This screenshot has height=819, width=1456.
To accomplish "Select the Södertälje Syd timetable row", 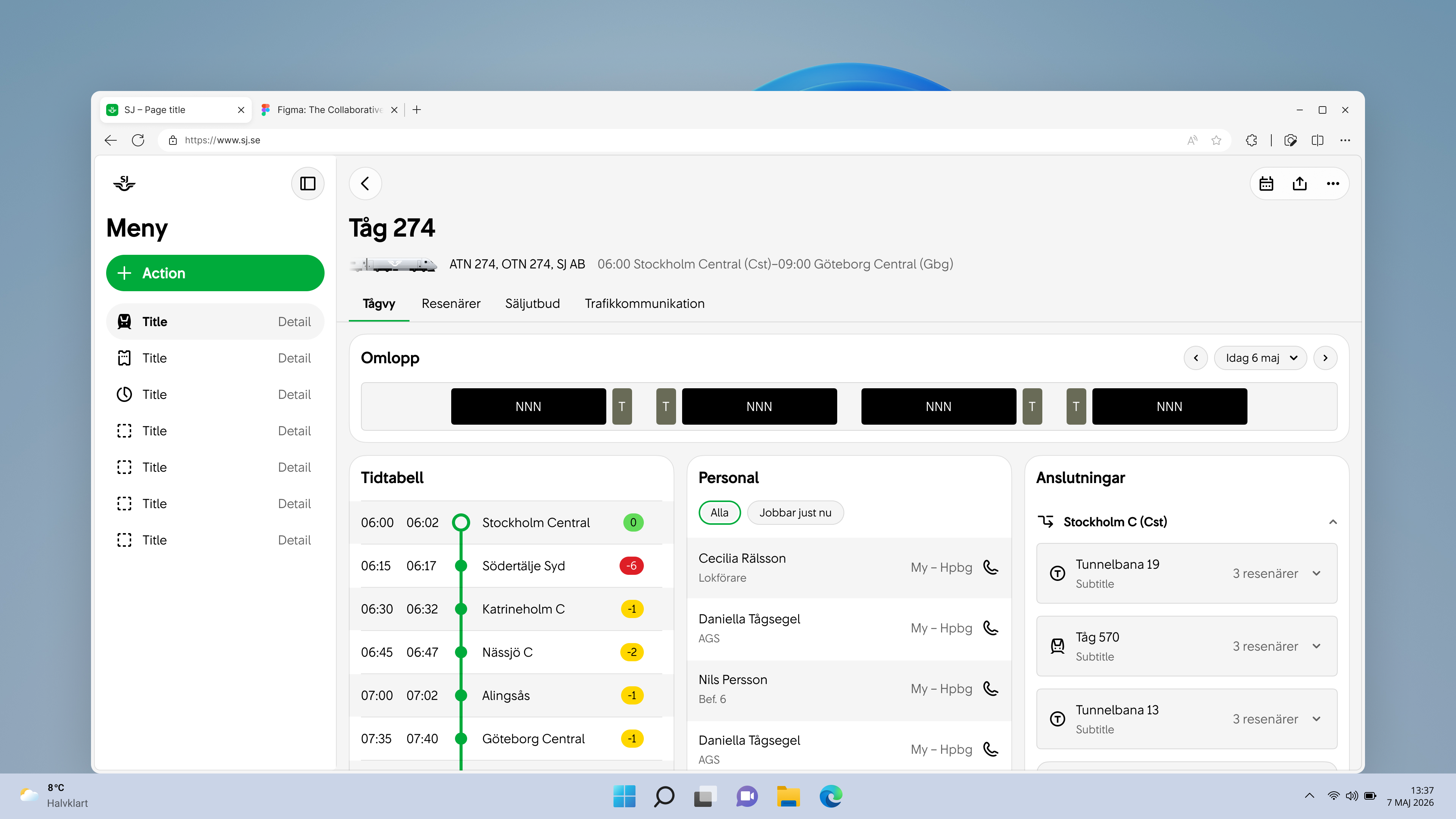I will (x=511, y=566).
